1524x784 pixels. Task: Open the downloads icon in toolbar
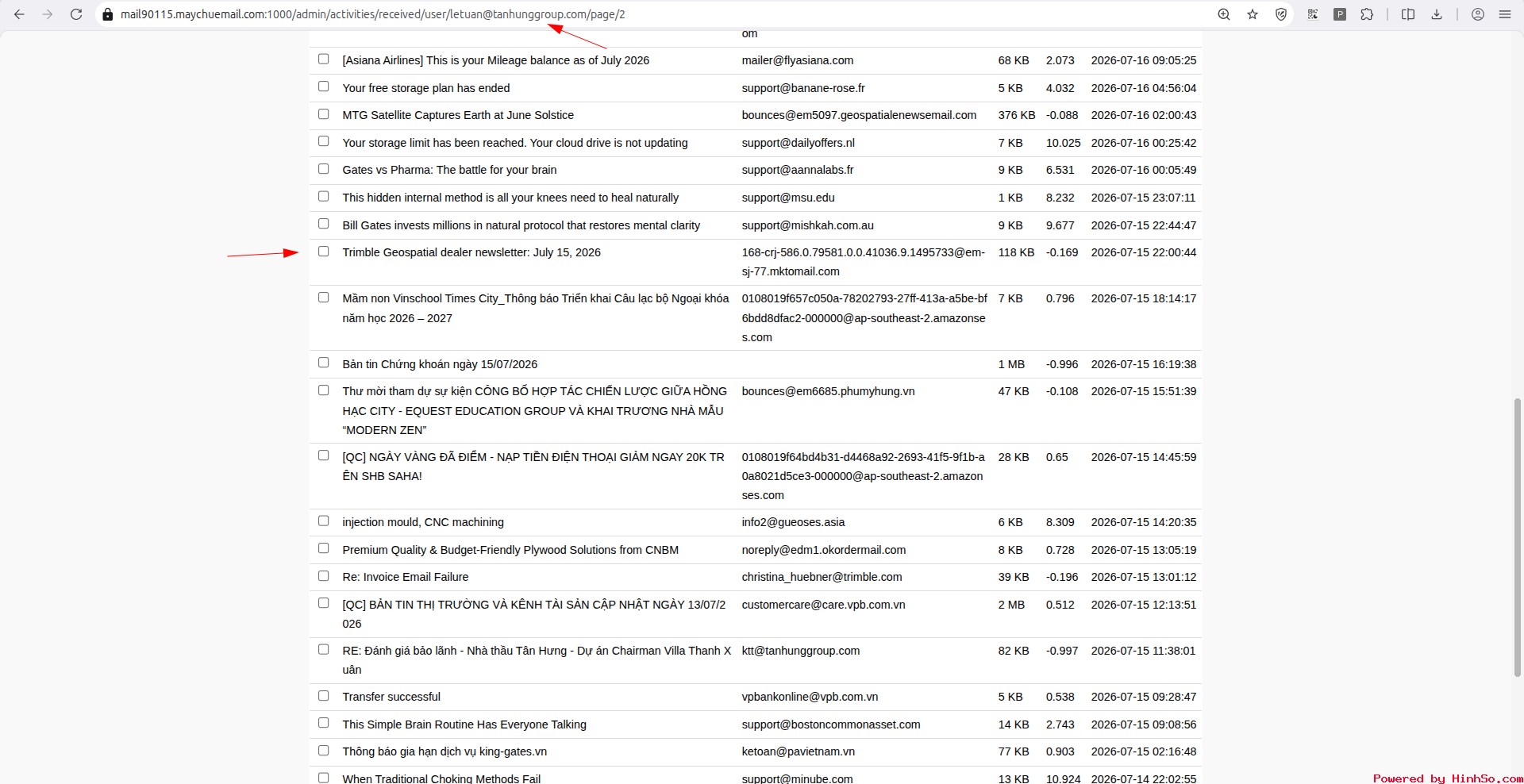1437,14
